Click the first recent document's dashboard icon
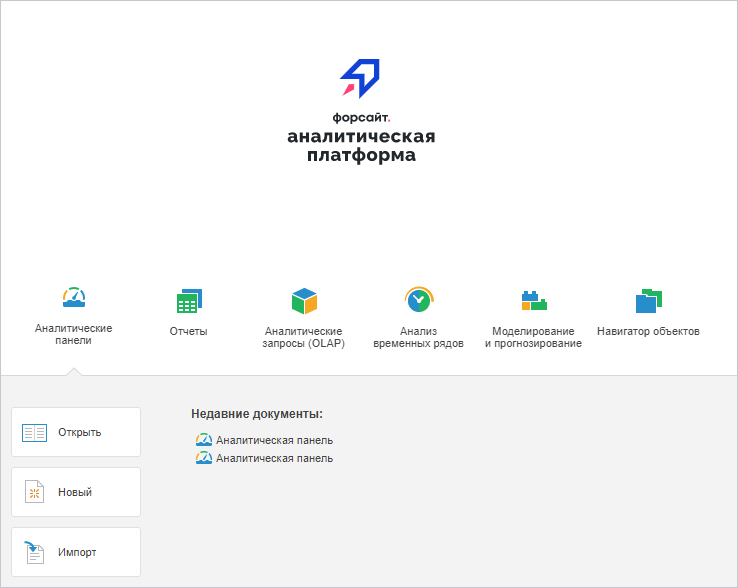 click(204, 440)
